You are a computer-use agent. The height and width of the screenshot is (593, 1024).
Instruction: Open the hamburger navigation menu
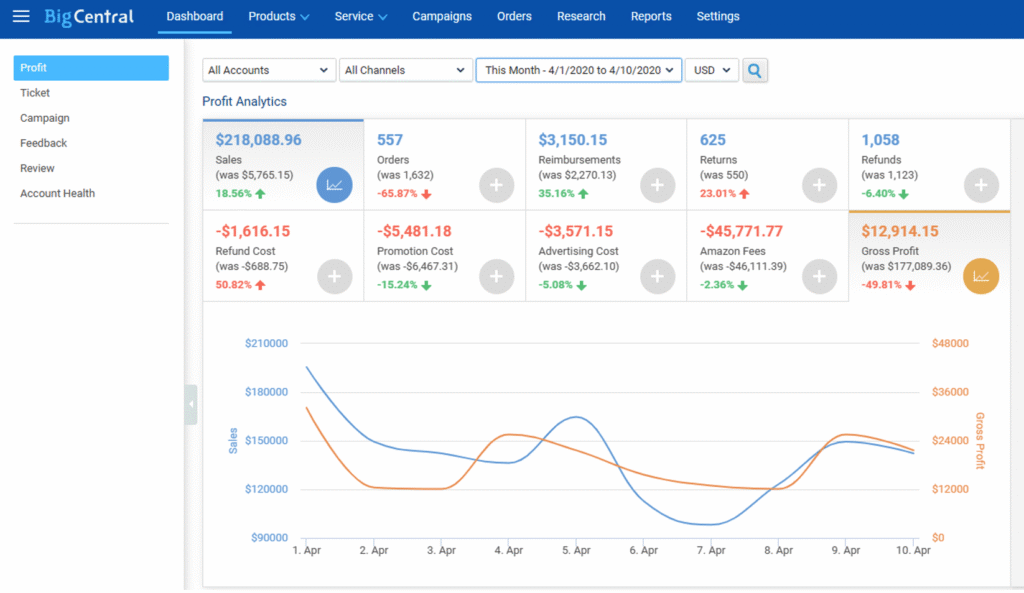(x=21, y=16)
